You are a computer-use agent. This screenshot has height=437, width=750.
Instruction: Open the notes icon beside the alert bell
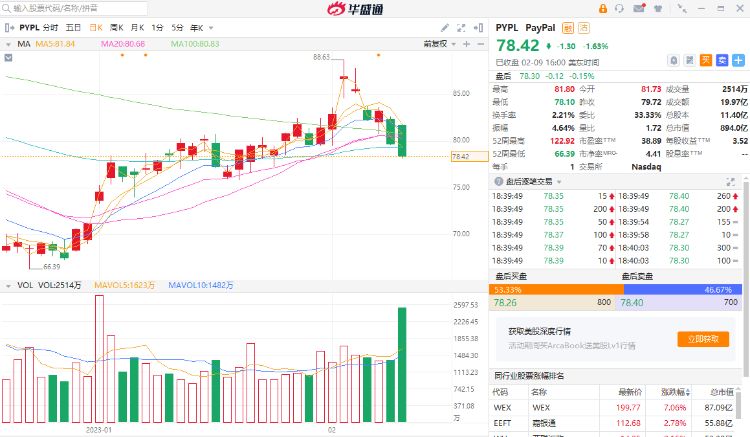(x=689, y=60)
